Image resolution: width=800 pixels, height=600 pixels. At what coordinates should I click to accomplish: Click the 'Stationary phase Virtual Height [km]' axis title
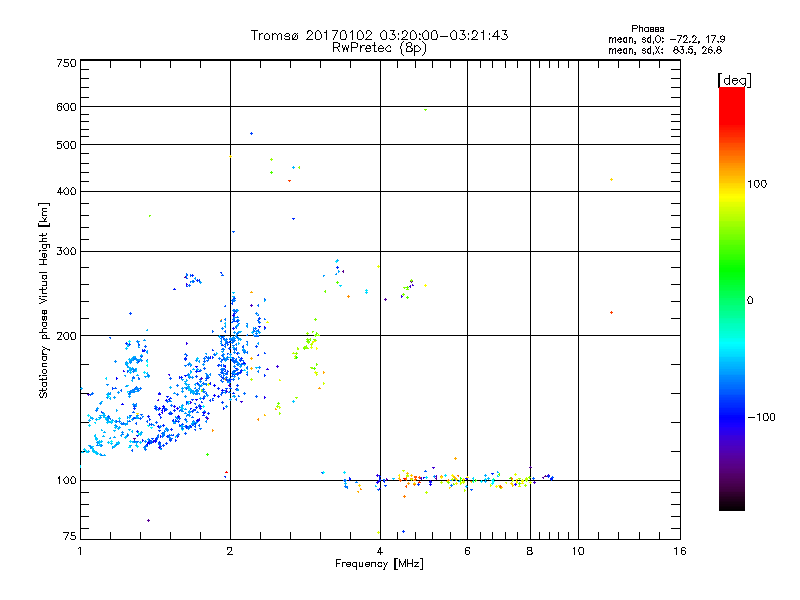[x=44, y=301]
